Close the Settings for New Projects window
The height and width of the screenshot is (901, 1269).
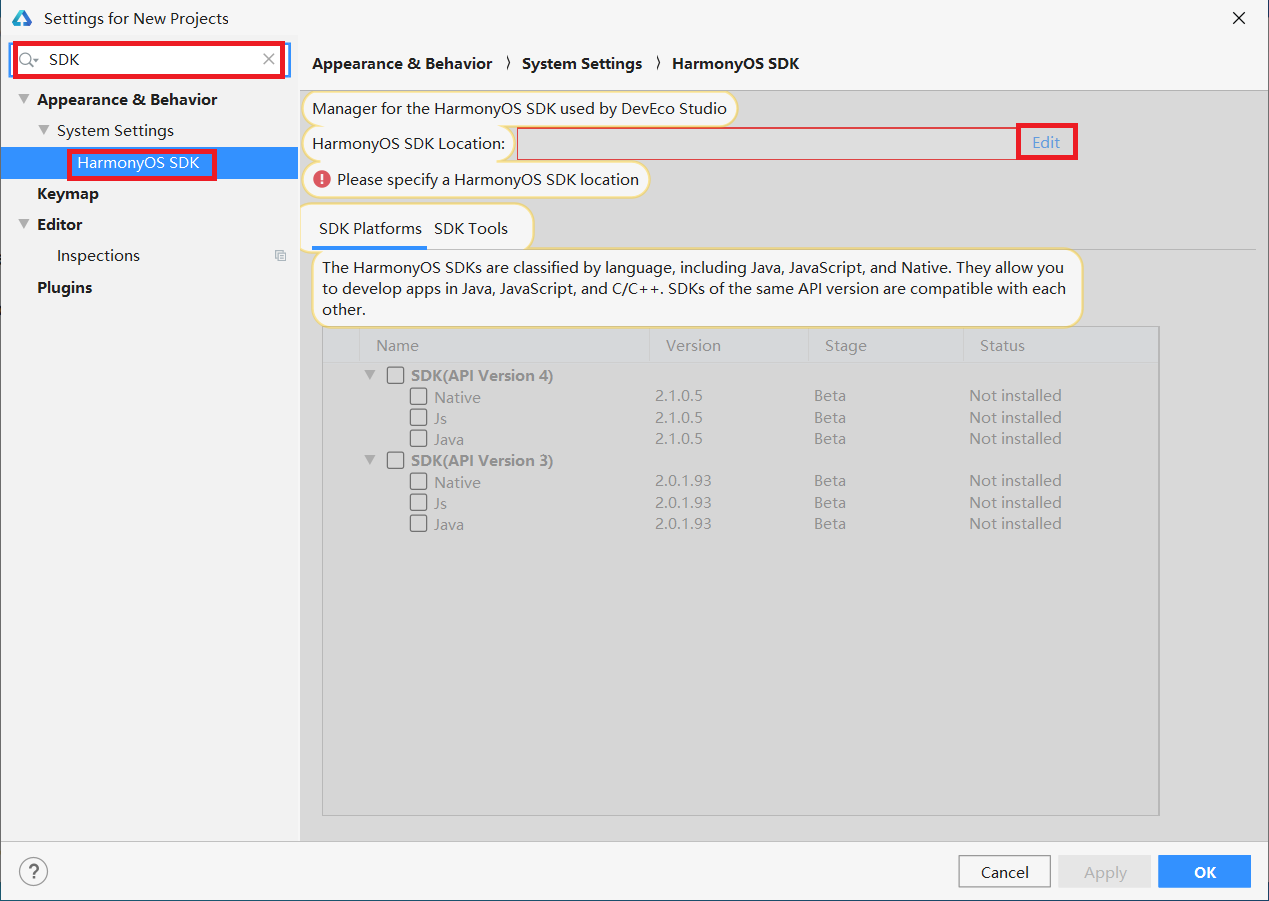(1238, 18)
